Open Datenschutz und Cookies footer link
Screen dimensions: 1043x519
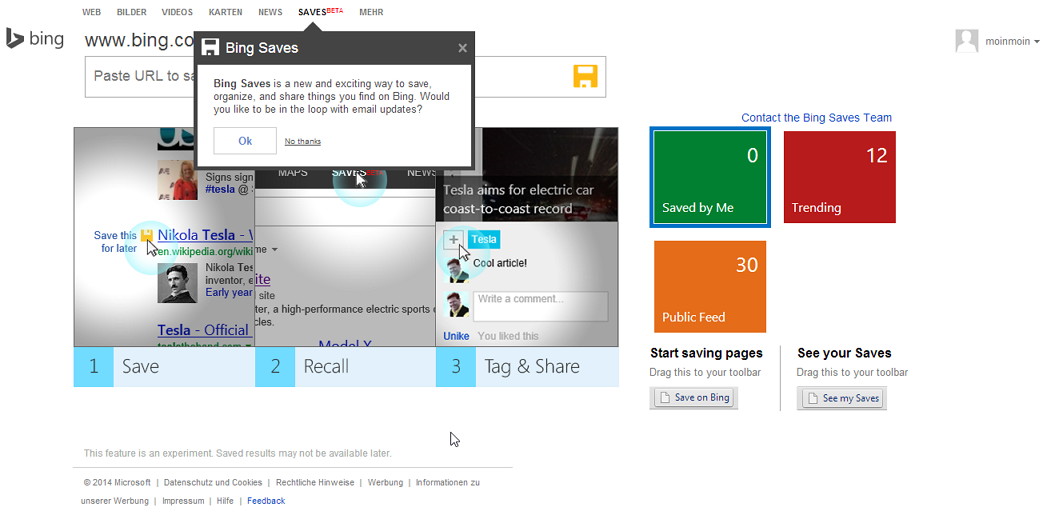click(213, 482)
